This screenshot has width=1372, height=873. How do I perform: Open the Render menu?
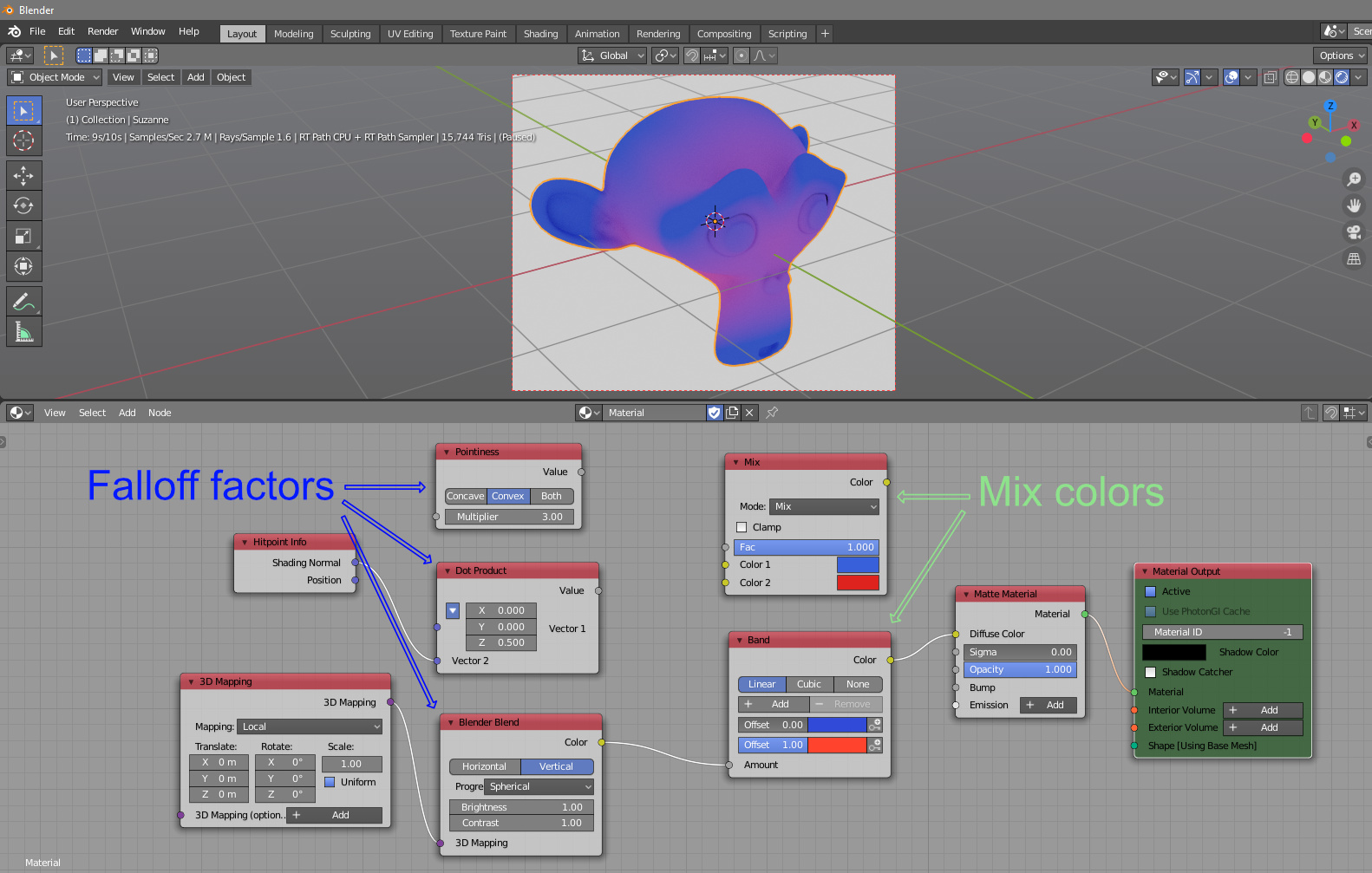[102, 31]
